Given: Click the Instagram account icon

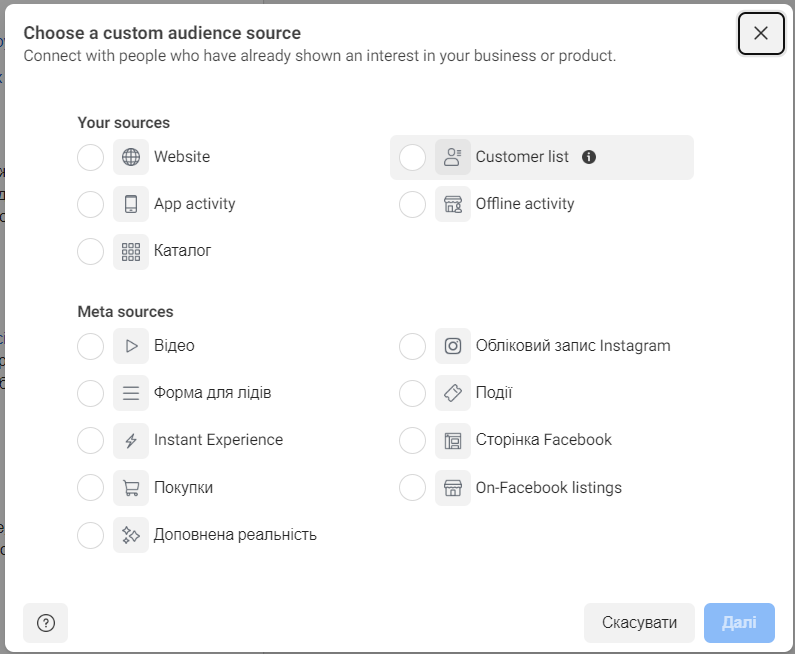Looking at the screenshot, I should [x=453, y=346].
